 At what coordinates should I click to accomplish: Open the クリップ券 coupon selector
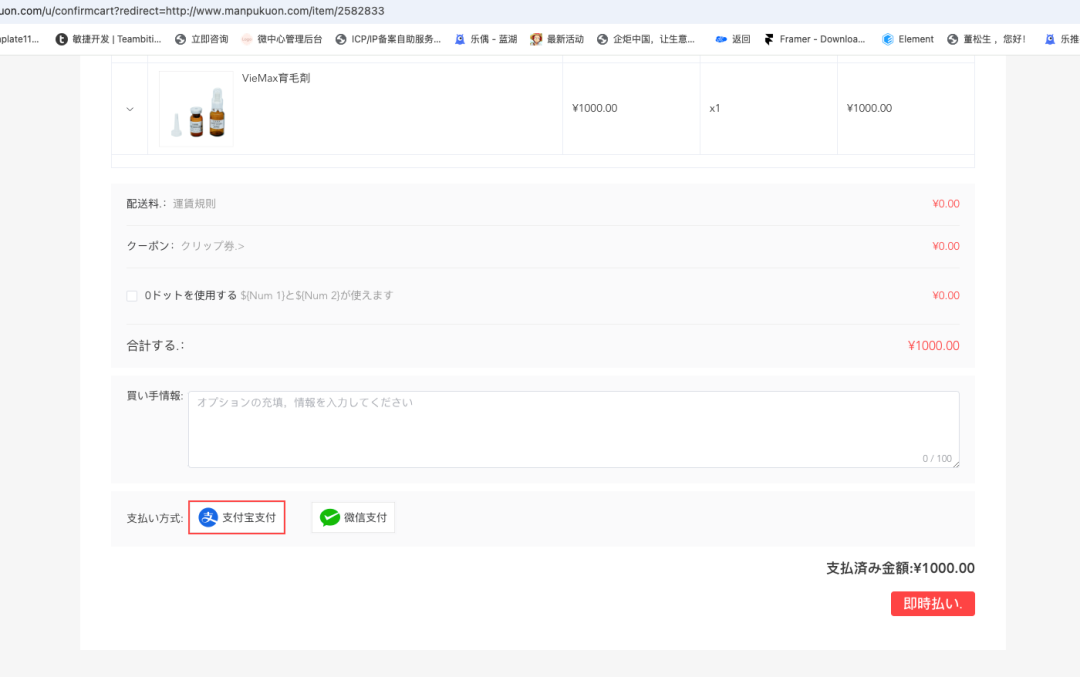[212, 246]
